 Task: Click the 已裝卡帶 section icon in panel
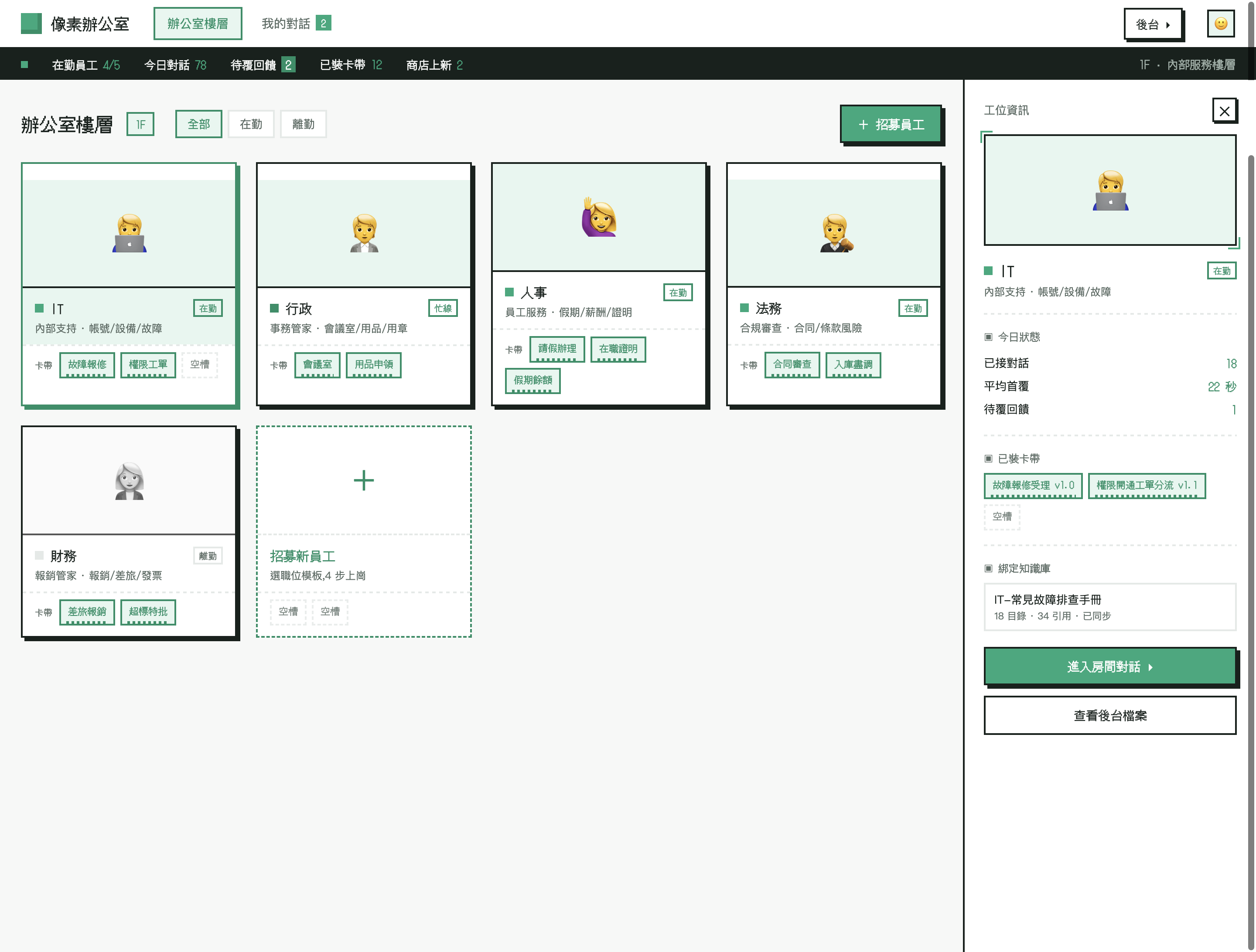988,459
